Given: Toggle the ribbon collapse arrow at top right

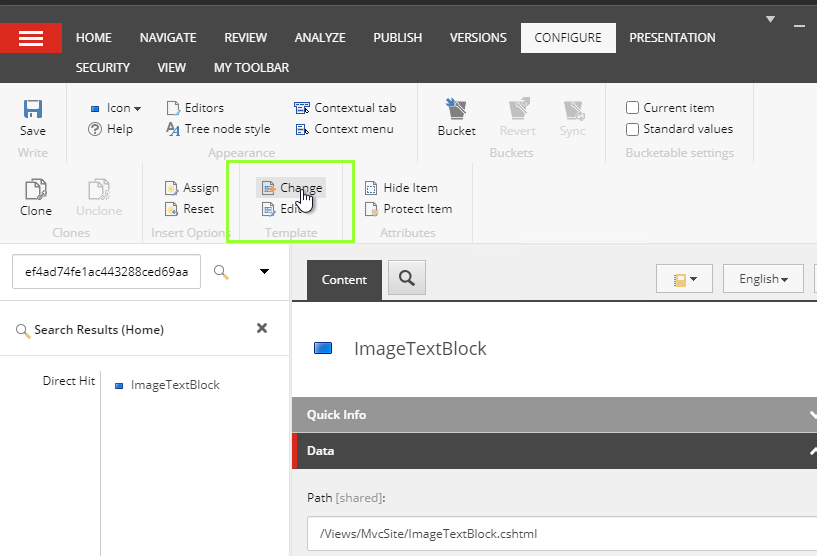Looking at the screenshot, I should [770, 19].
